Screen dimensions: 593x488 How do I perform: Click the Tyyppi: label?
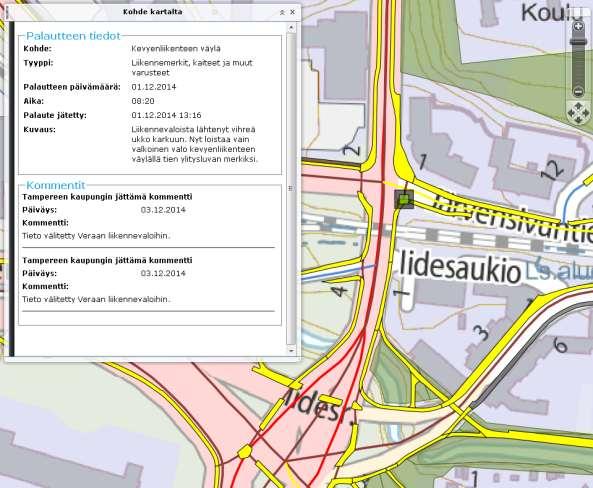(x=38, y=63)
